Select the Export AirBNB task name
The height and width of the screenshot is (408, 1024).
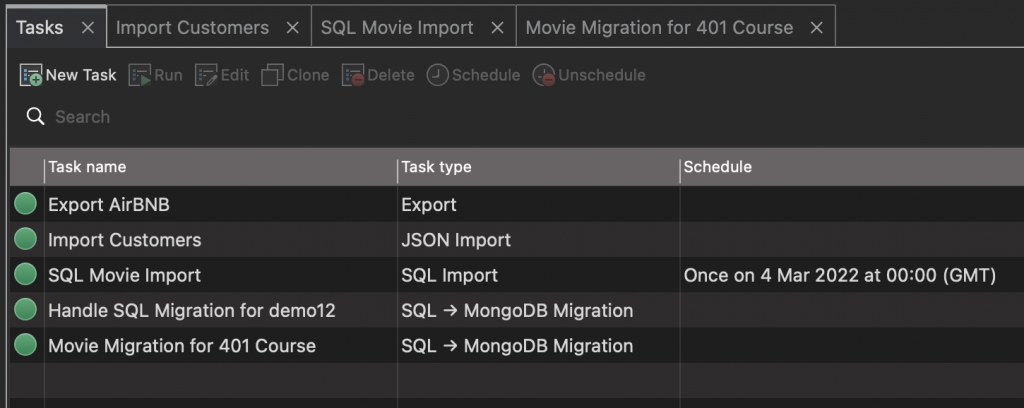coord(108,204)
